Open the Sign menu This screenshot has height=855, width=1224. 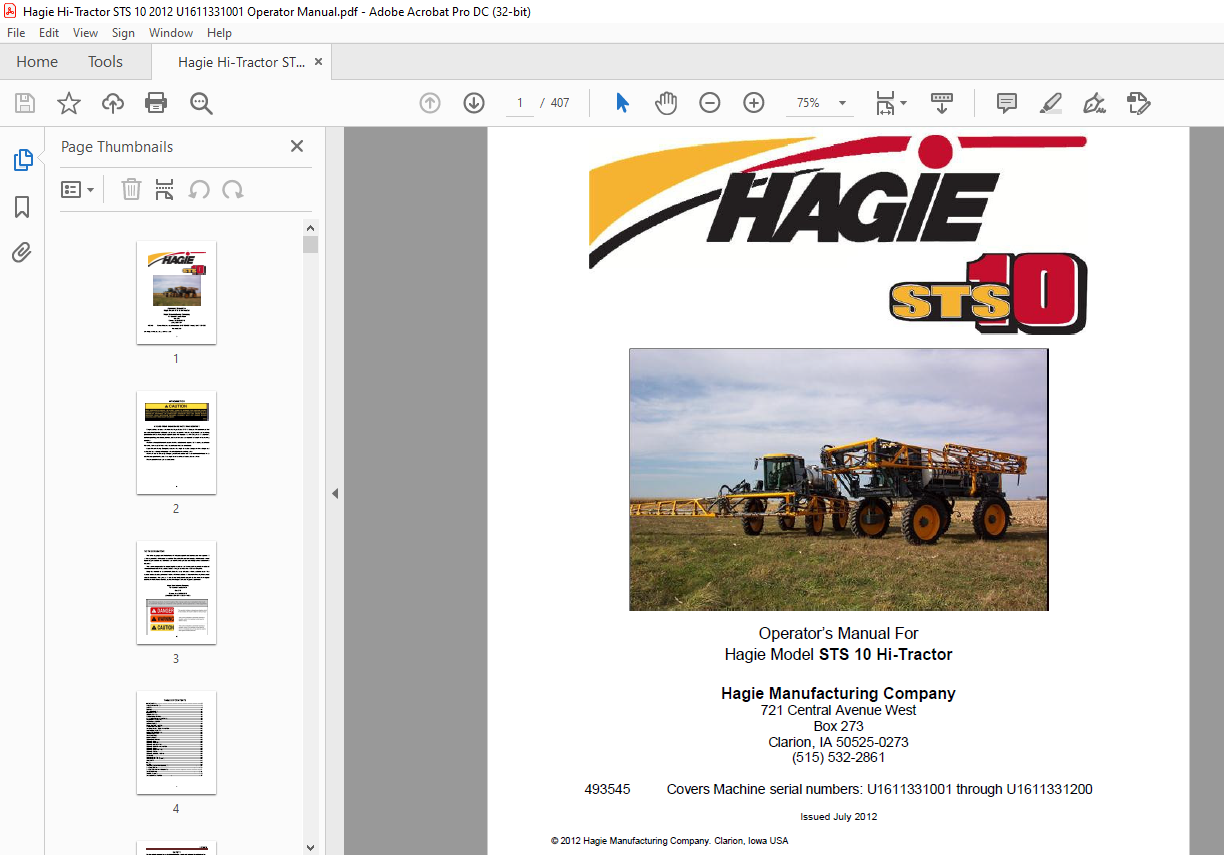click(123, 33)
